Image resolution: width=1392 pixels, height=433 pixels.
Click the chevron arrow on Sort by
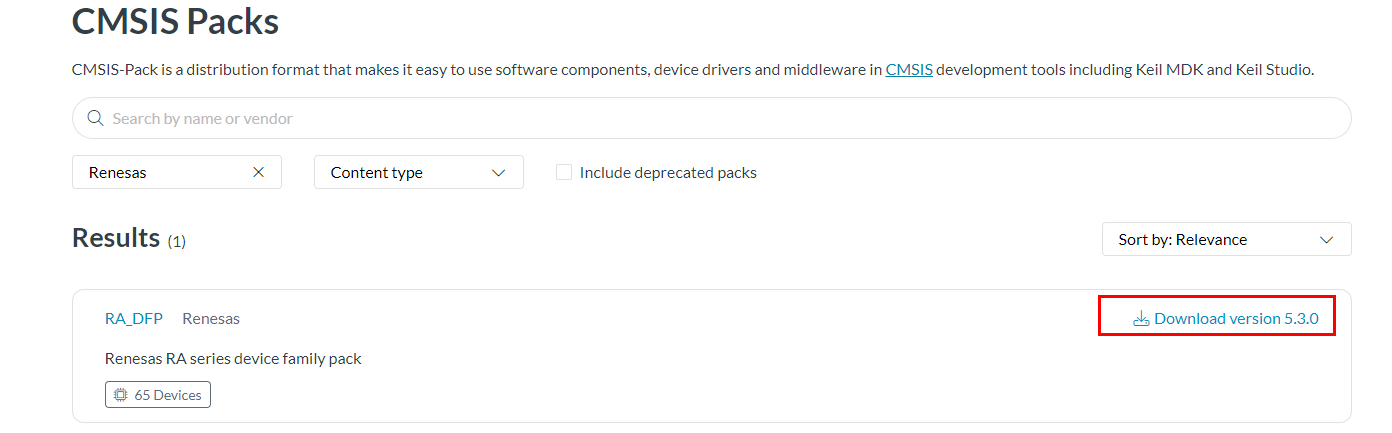pos(1326,240)
